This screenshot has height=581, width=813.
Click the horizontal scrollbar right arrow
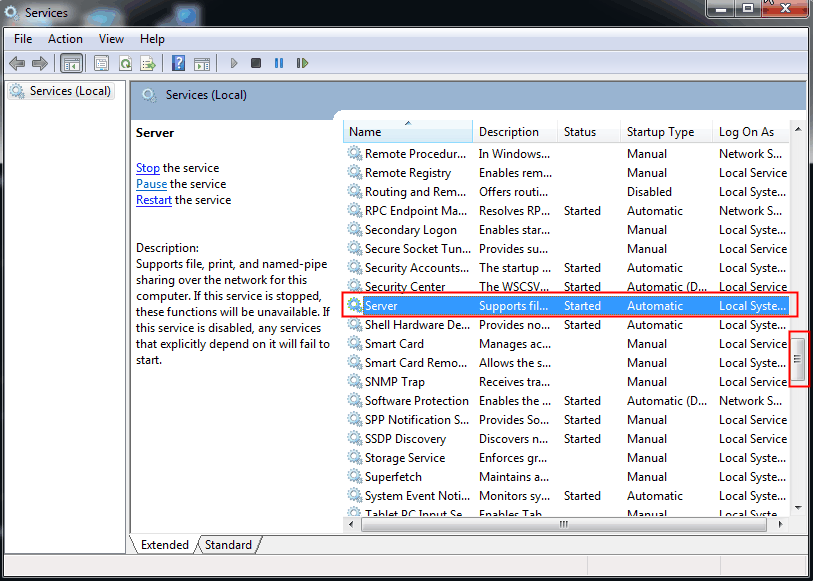[x=781, y=525]
